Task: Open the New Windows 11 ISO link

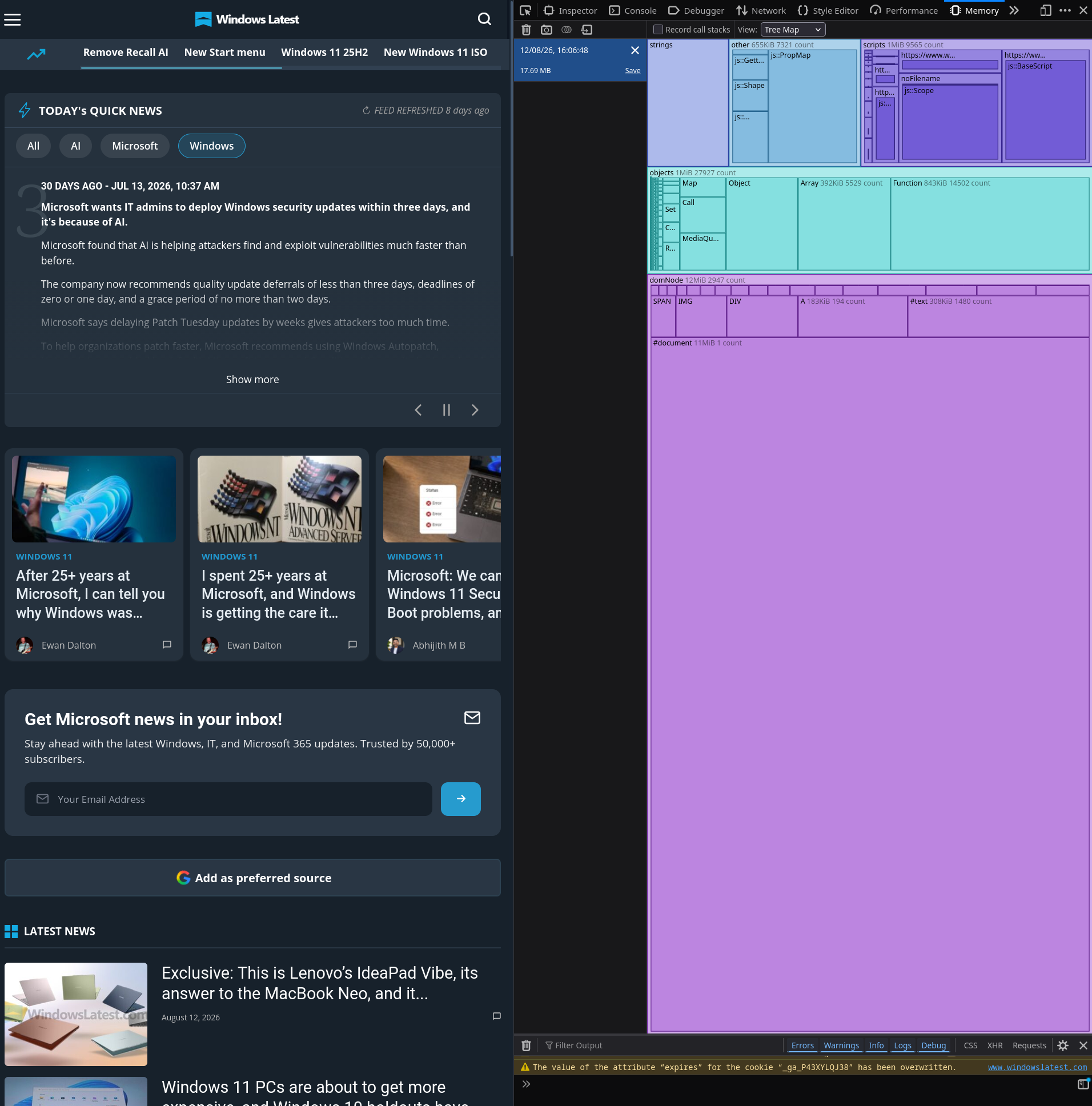Action: pos(435,52)
